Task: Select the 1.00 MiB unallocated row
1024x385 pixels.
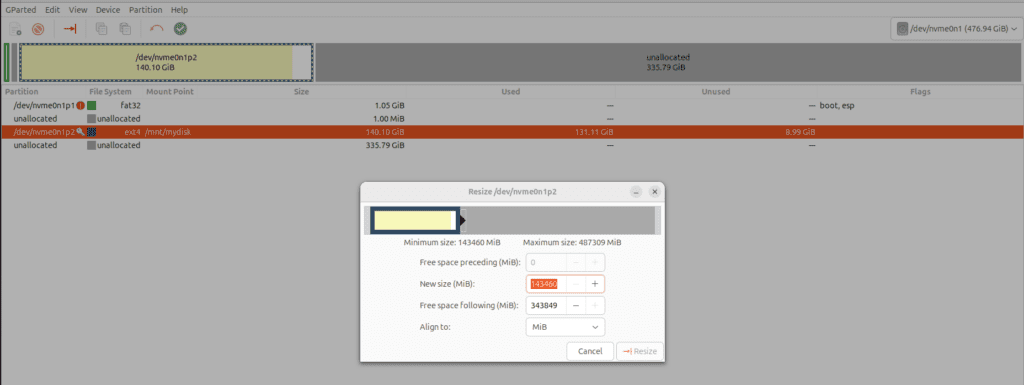Action: [512, 119]
